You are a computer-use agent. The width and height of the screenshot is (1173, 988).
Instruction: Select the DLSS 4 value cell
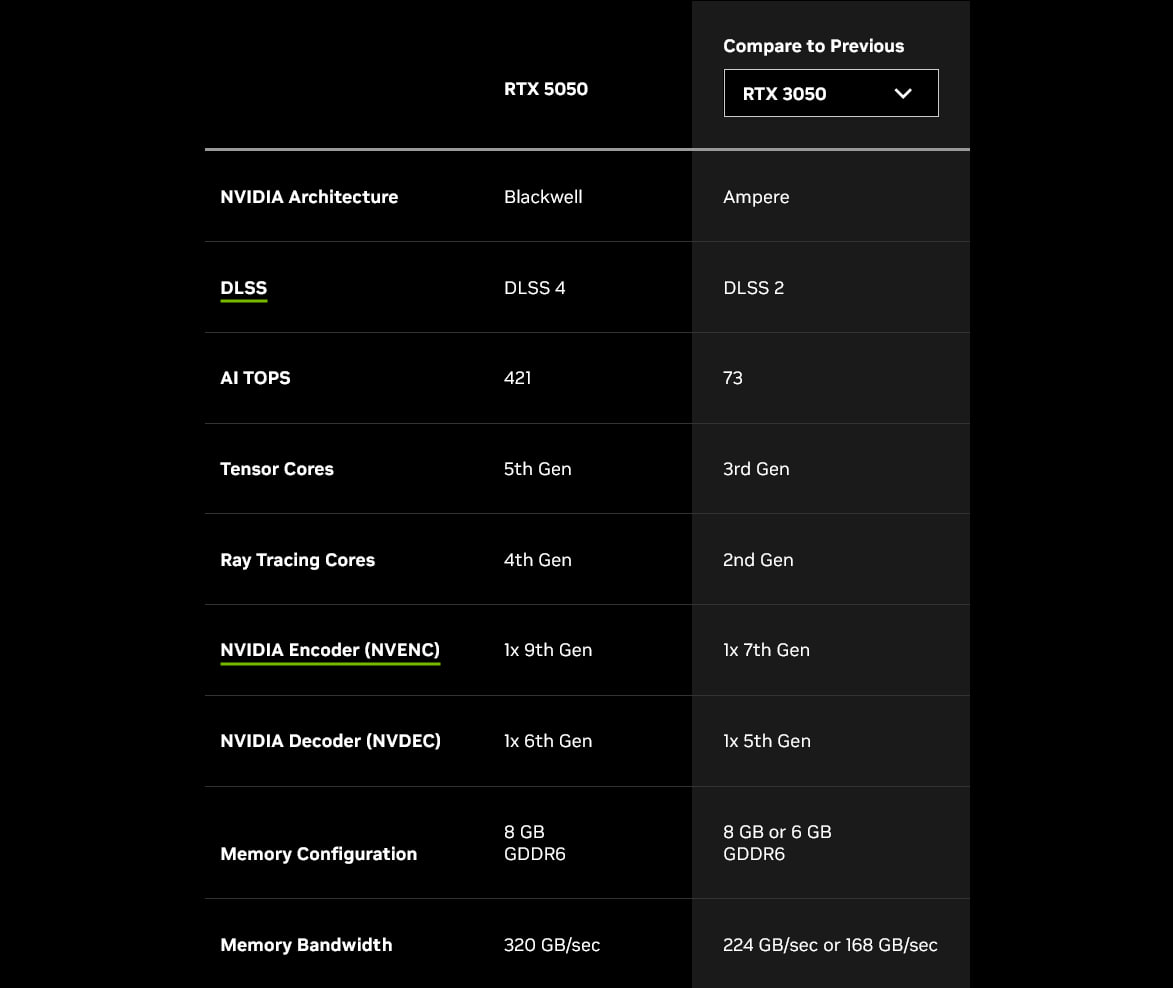(x=534, y=288)
